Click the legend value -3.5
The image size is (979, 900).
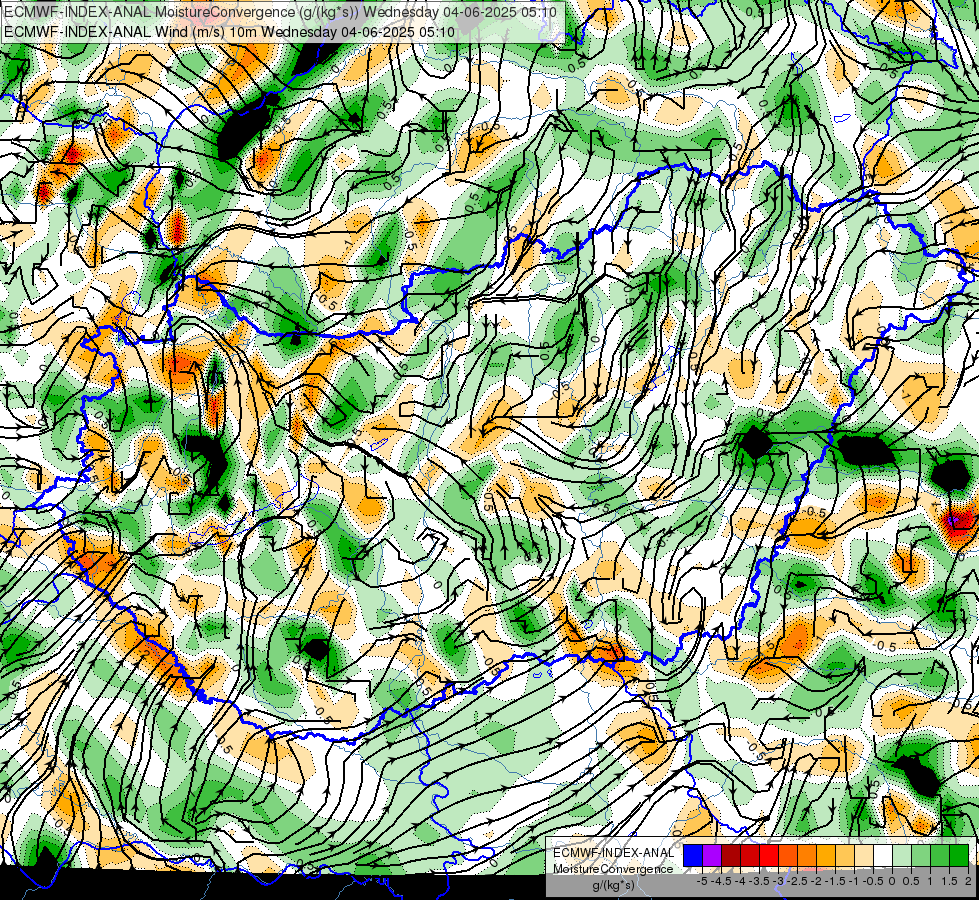point(760,881)
